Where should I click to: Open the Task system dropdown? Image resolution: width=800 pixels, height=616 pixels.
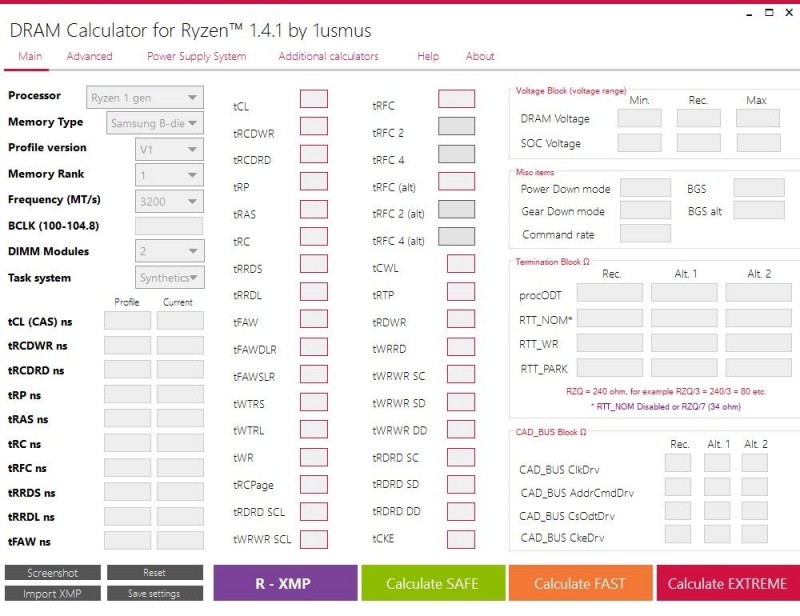pos(169,277)
